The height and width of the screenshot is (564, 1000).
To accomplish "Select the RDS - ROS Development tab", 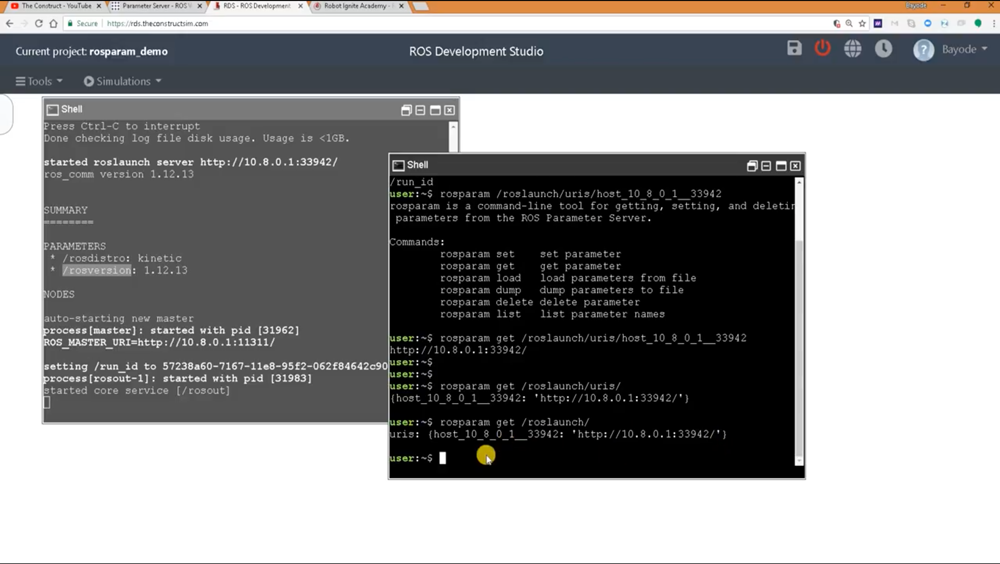I will click(258, 6).
